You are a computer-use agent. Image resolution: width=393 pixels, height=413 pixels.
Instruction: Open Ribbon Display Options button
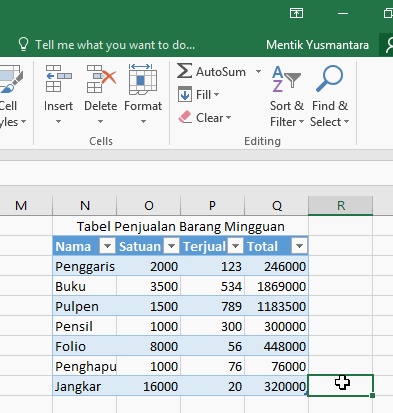[296, 13]
